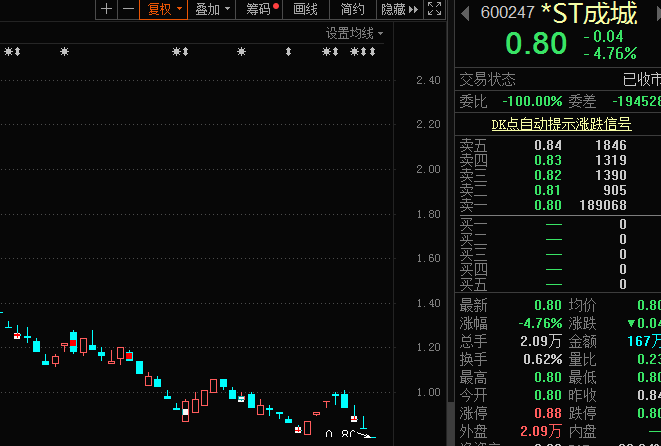Select the 画线 drawing tool
This screenshot has height=446, width=661.
[x=305, y=9]
